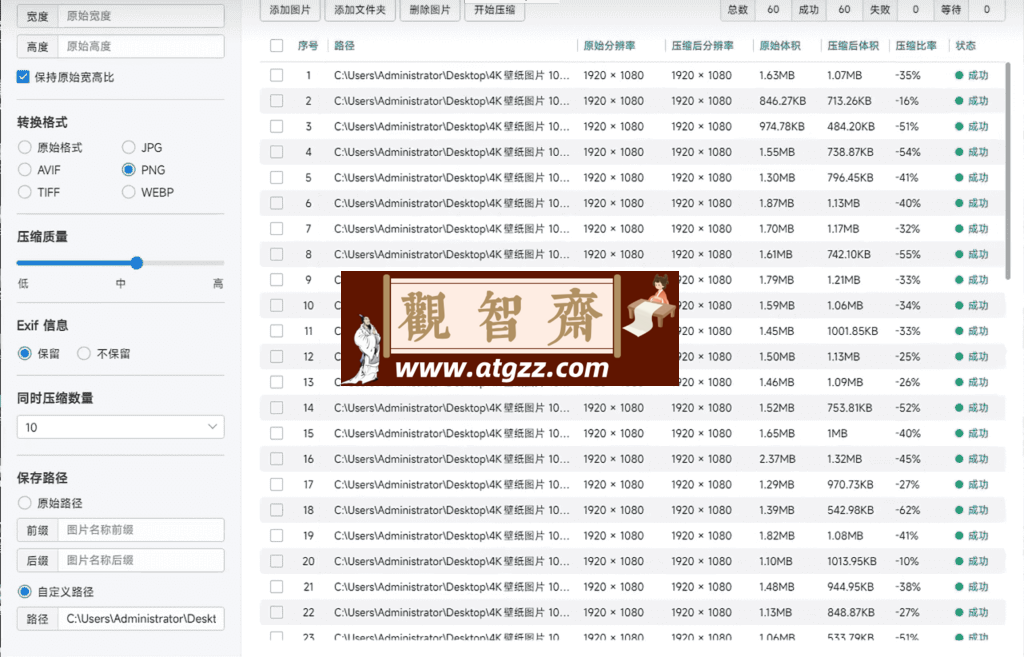Click the 删除图片 button
The height and width of the screenshot is (657, 1024).
click(x=430, y=10)
